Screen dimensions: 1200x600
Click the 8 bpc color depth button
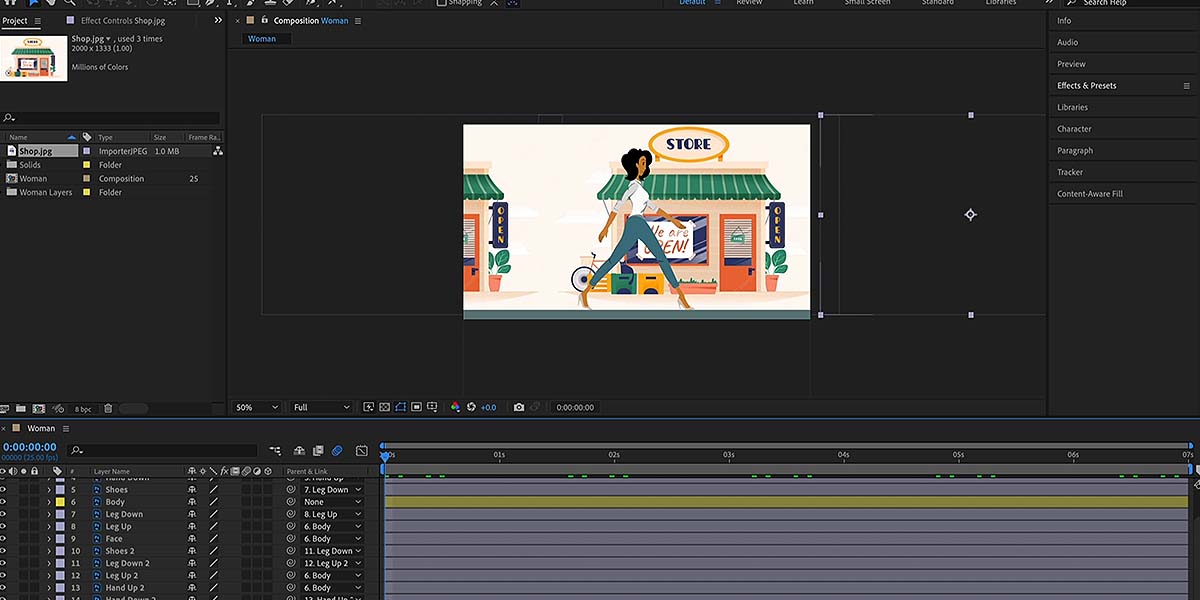(x=83, y=408)
